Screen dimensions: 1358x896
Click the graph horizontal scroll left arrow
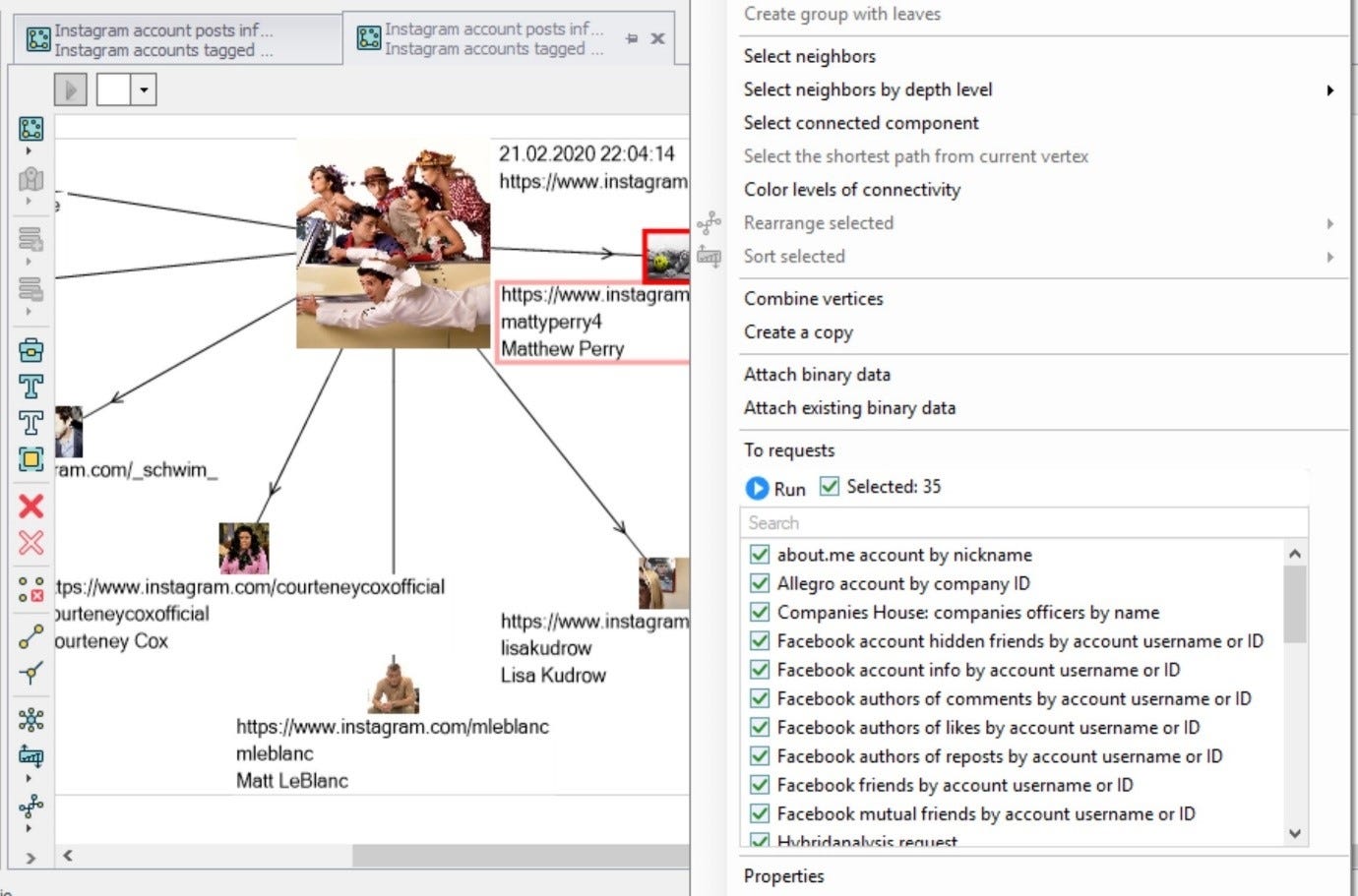coord(67,856)
